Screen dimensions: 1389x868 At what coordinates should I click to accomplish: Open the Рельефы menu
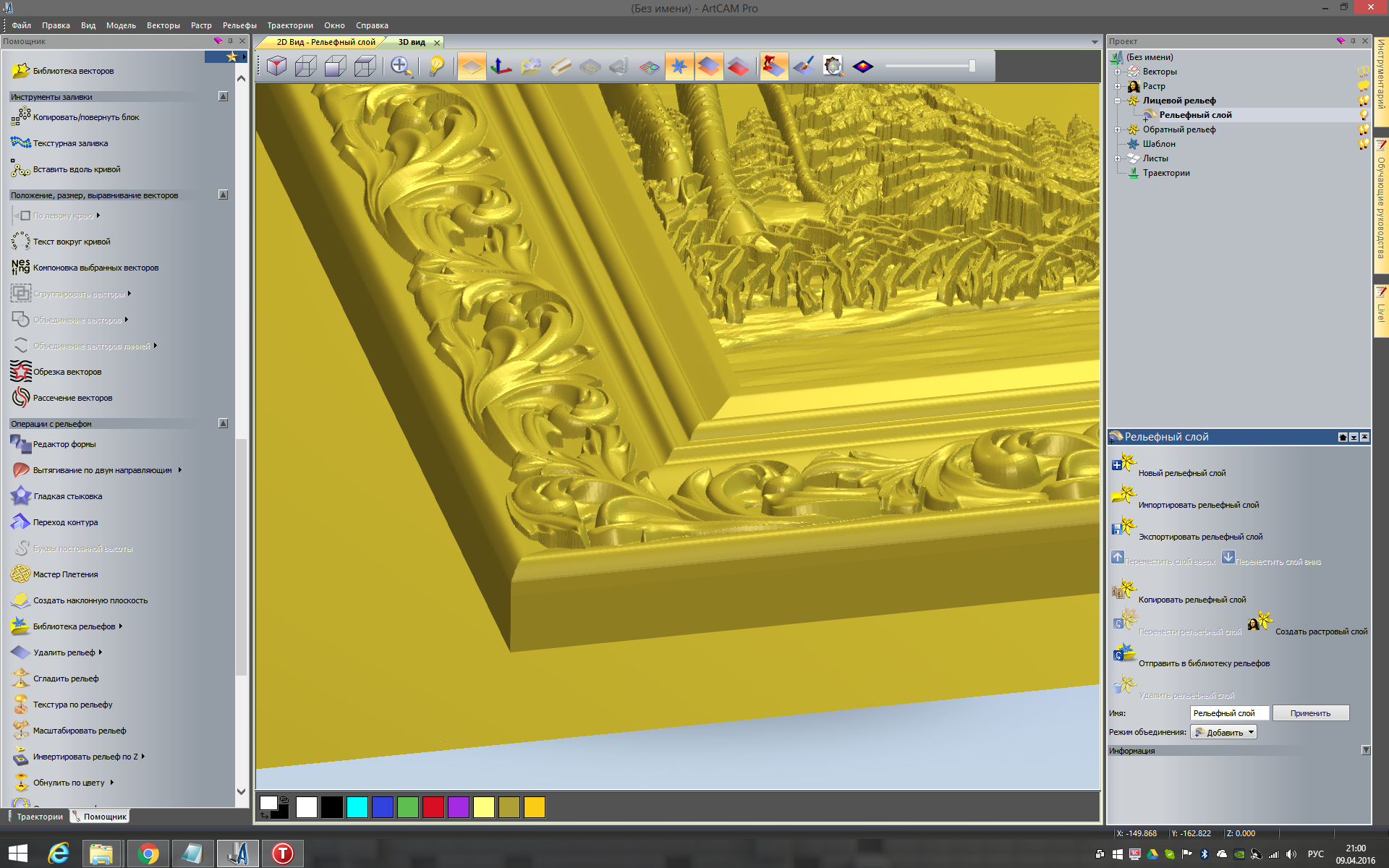239,25
